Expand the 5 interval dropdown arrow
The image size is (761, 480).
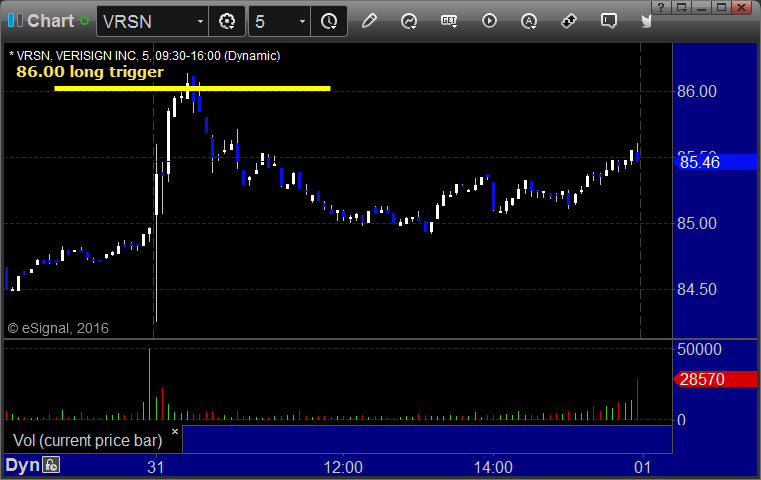(302, 21)
